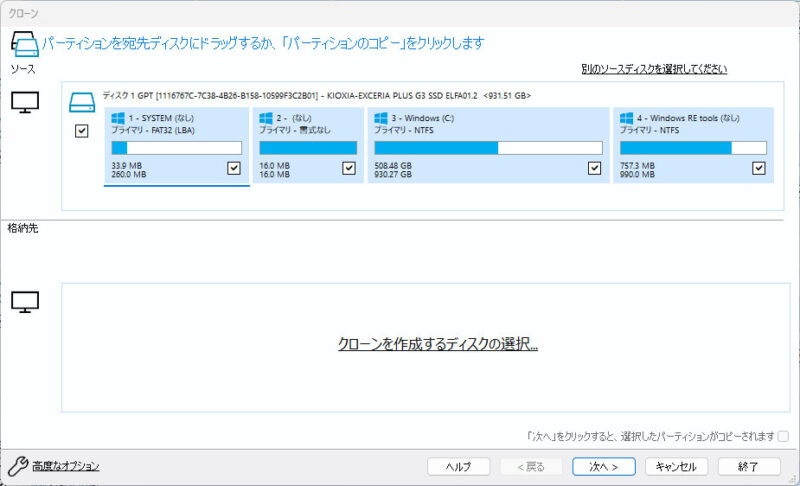Click the Windows (C:) usage bar
Image resolution: width=800 pixels, height=486 pixels.
click(488, 147)
